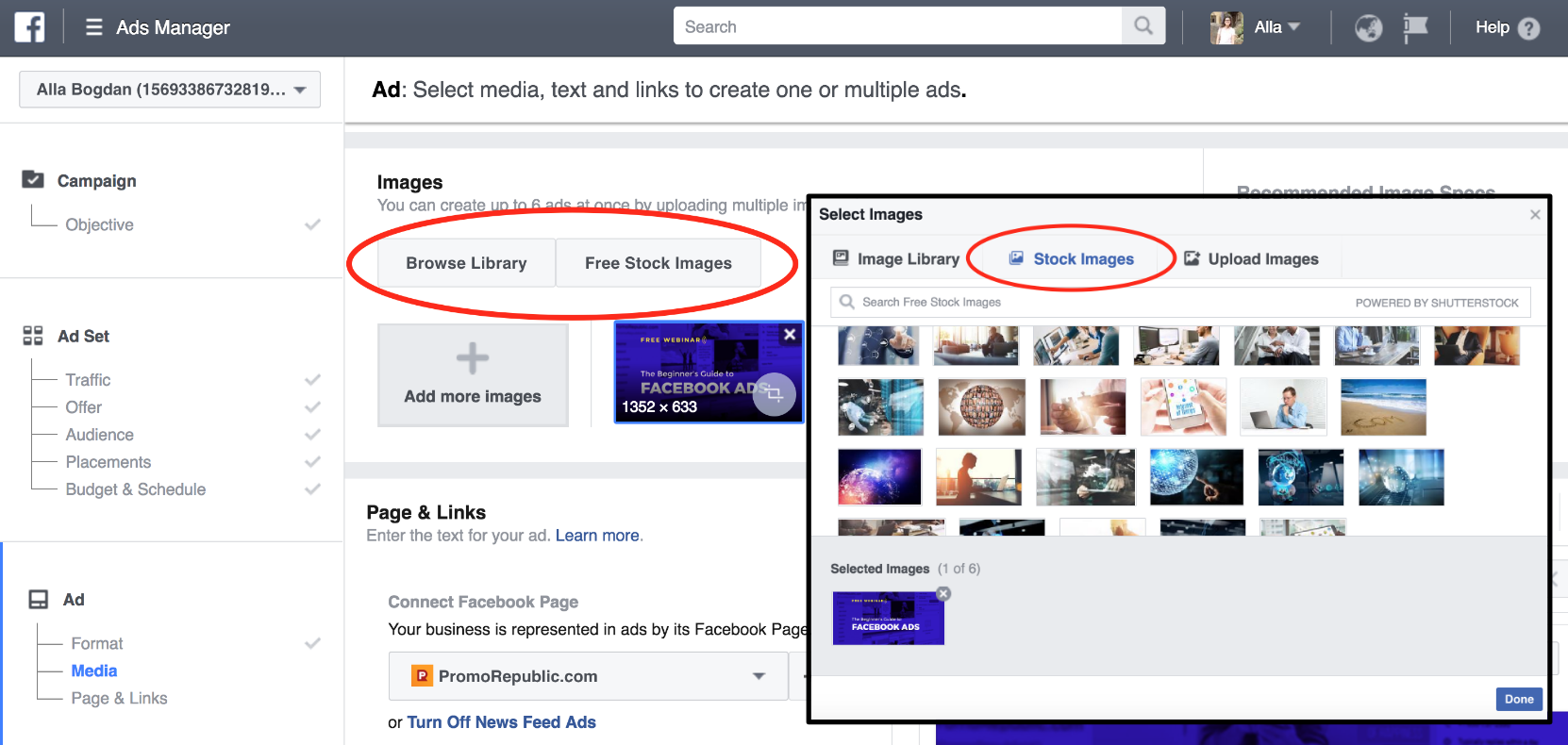Open the PromoRepublic.com page dropdown
Image resolution: width=1568 pixels, height=745 pixels.
588,676
